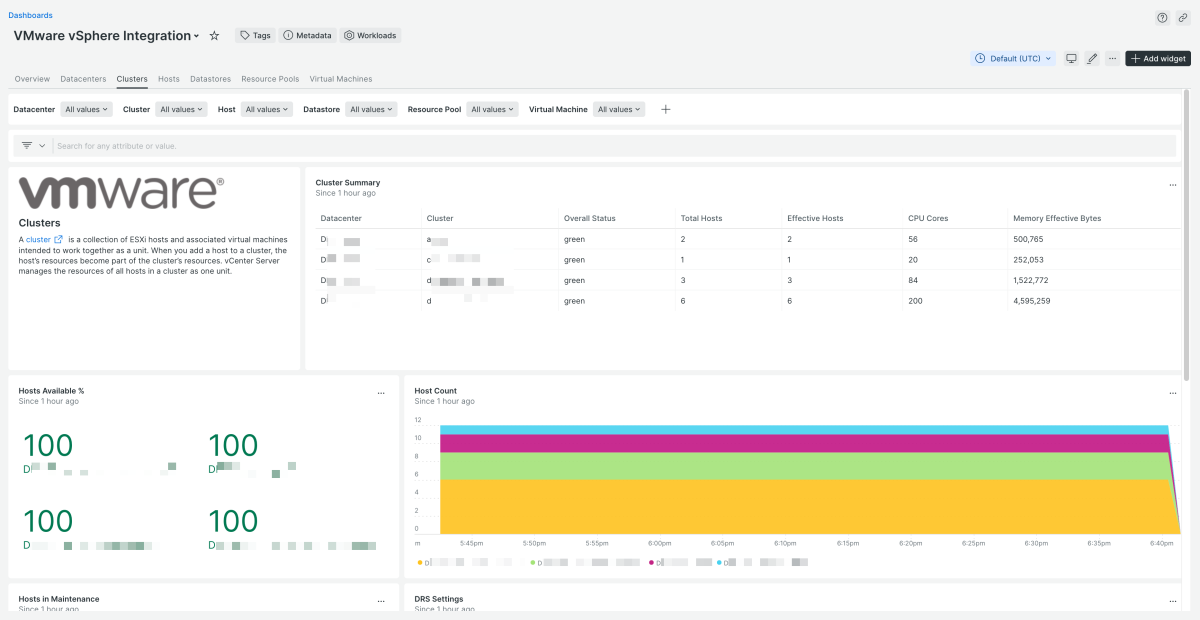Open the Default (UTC) time picker
The image size is (1200, 620).
[x=1013, y=59]
